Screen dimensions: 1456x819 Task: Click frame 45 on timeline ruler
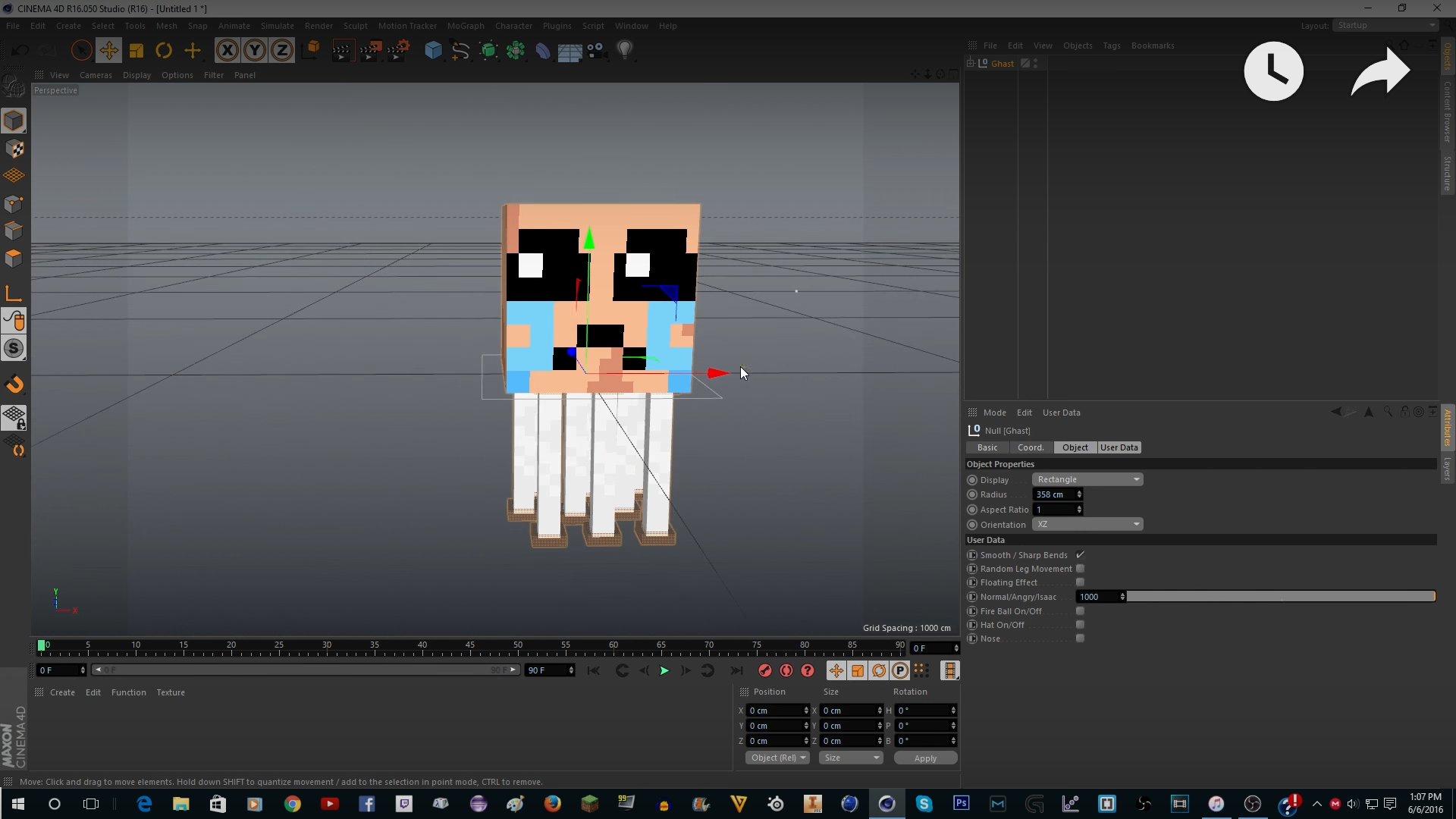click(x=470, y=647)
